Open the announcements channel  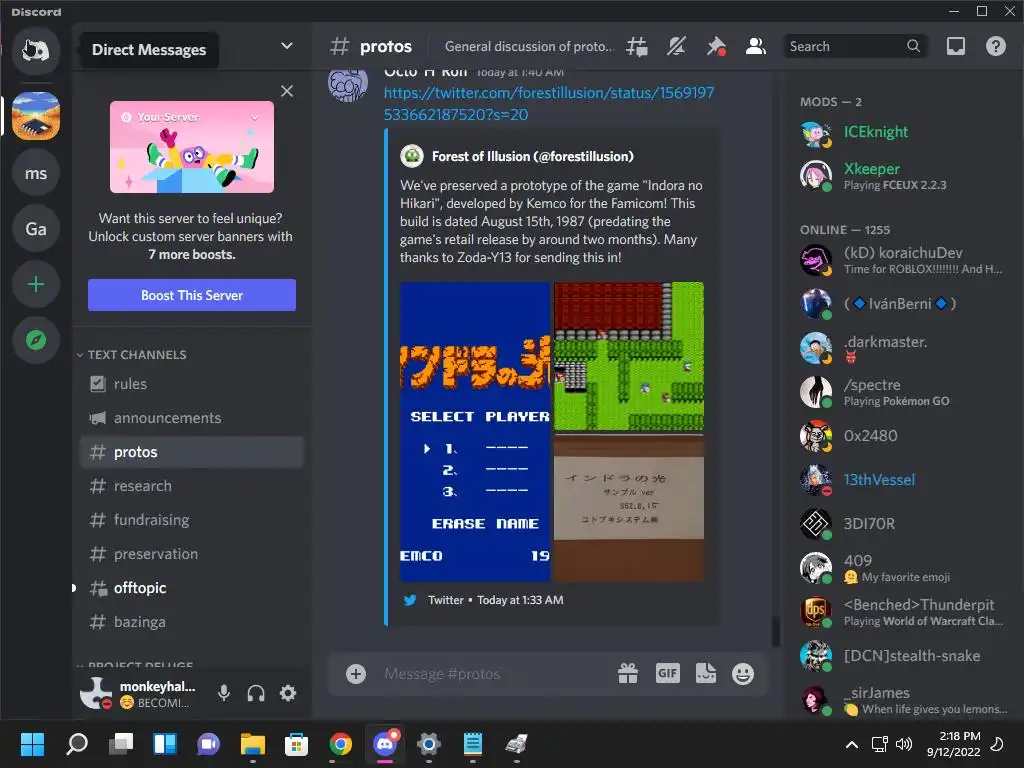[192, 418]
